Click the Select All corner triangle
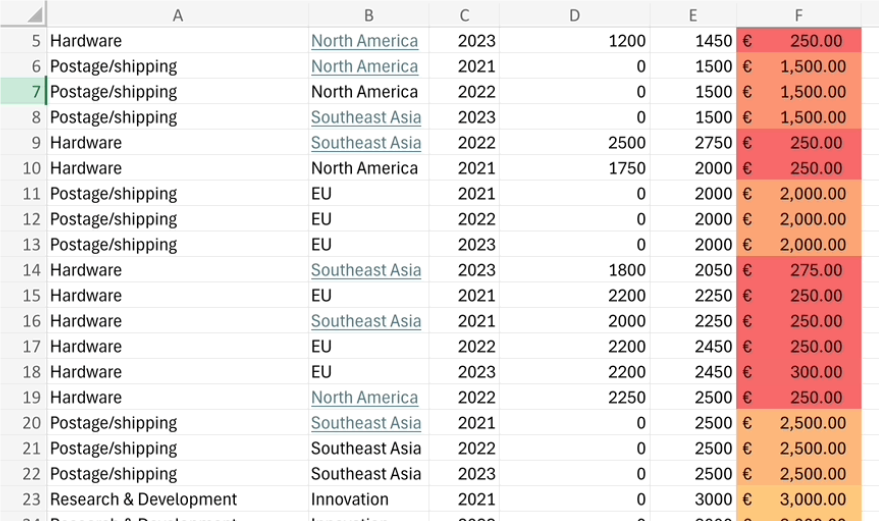Image resolution: width=879 pixels, height=521 pixels. 34,15
